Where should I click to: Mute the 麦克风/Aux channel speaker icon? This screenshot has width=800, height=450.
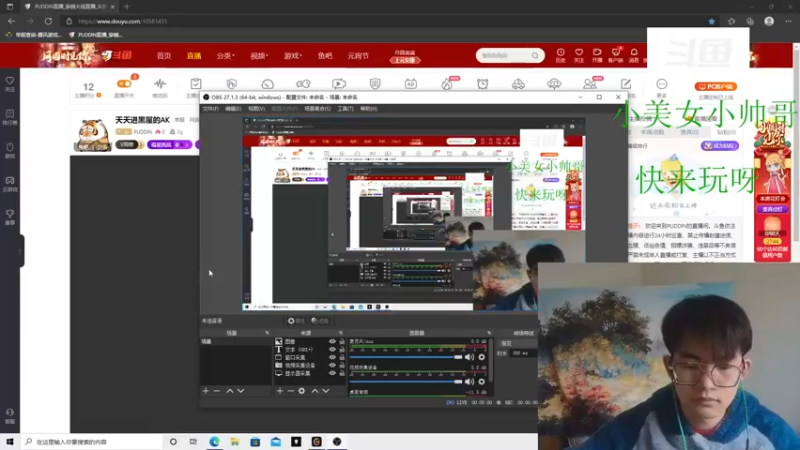469,357
